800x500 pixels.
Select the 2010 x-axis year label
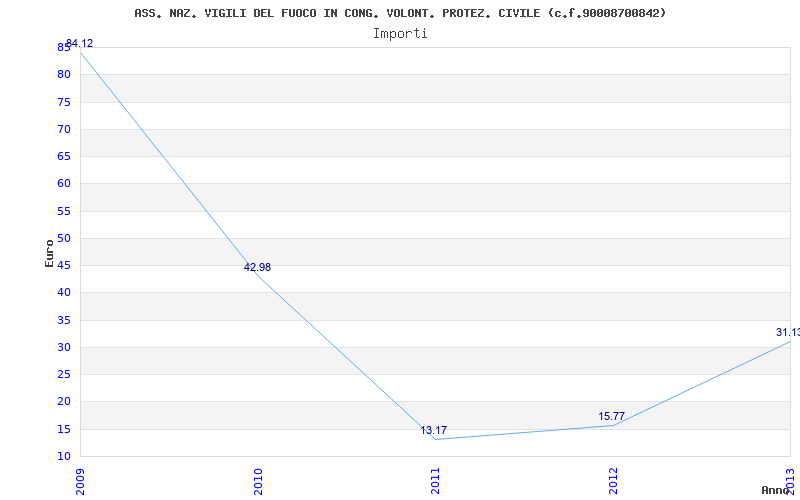click(x=258, y=479)
